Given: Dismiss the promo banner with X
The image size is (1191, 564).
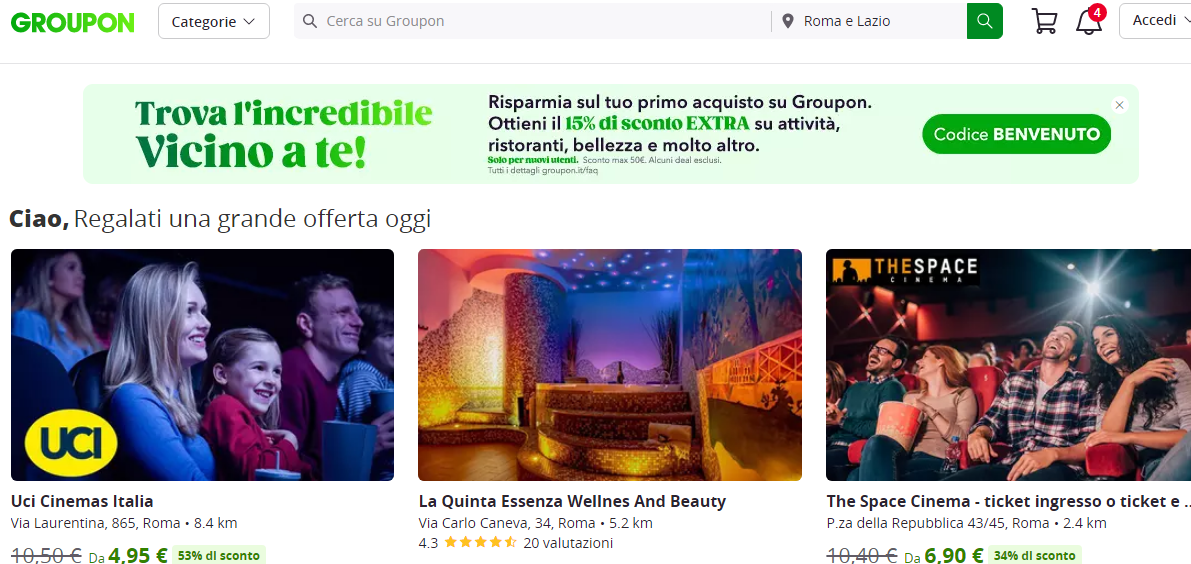Looking at the screenshot, I should point(1119,106).
